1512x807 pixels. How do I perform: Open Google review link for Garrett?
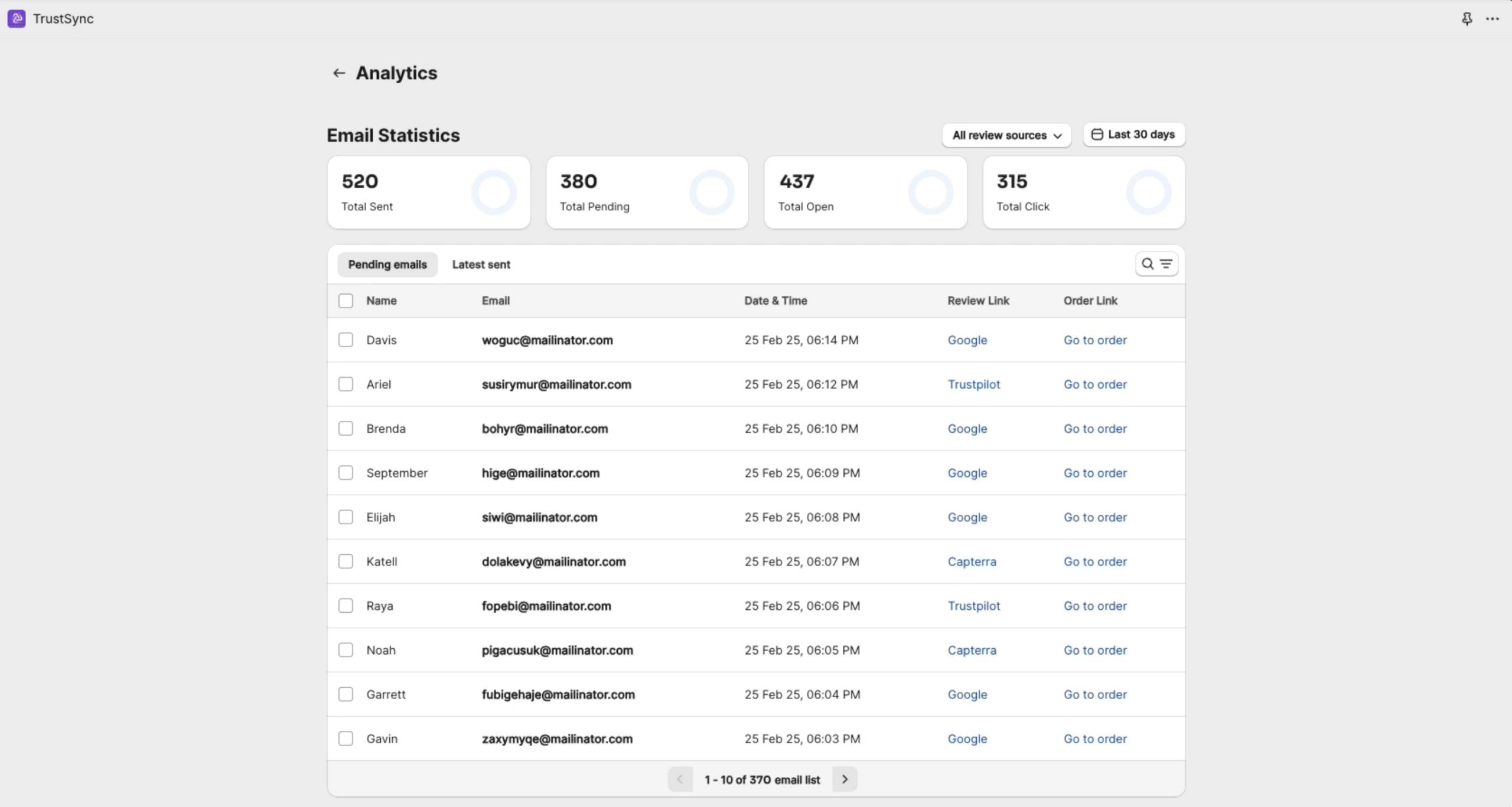pos(967,694)
